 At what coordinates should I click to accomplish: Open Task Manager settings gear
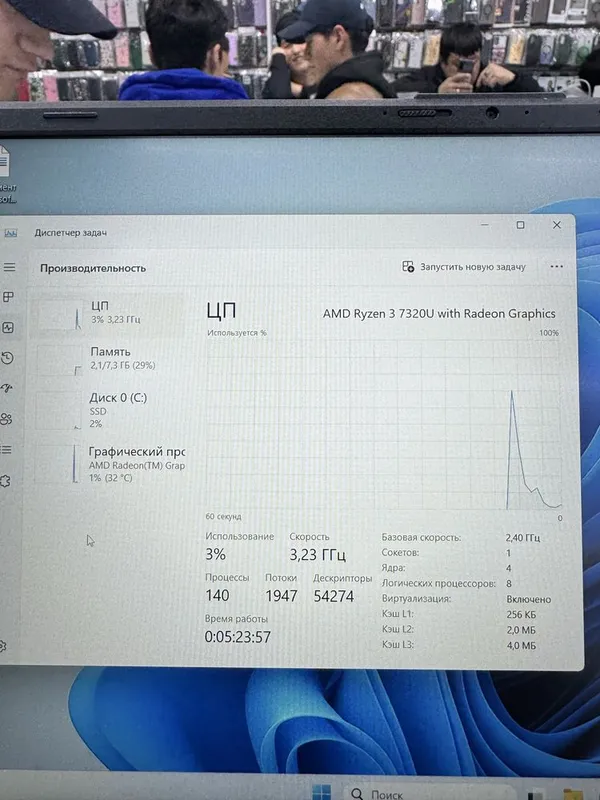click(3, 646)
